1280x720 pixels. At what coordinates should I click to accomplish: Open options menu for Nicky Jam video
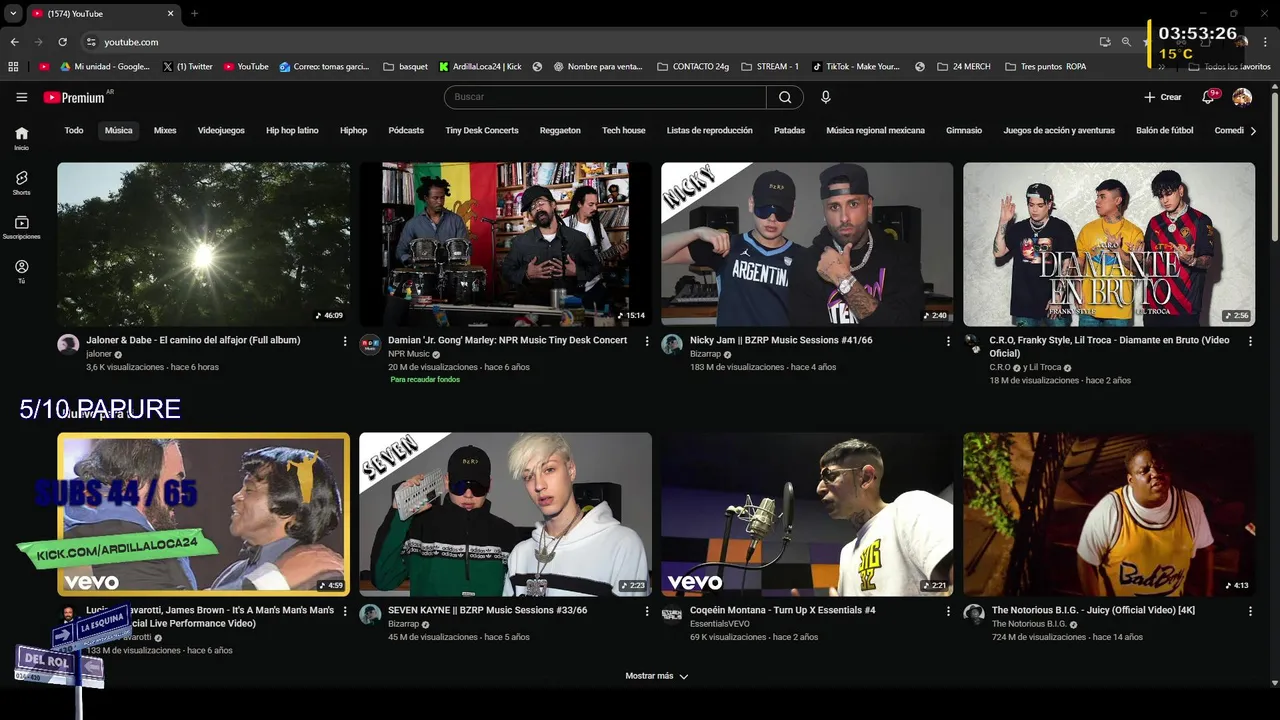tap(949, 341)
